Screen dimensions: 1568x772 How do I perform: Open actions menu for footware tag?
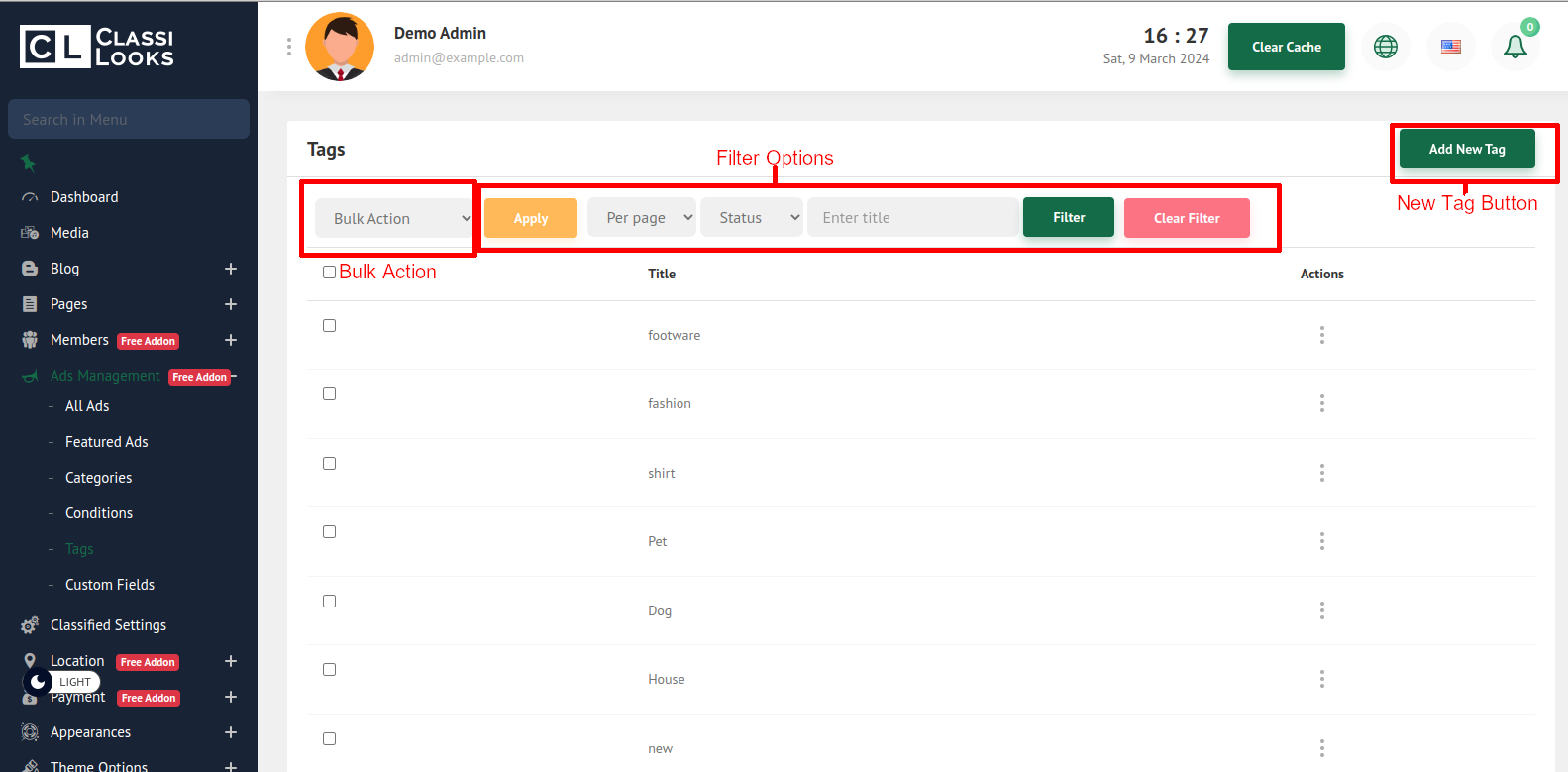(1321, 335)
